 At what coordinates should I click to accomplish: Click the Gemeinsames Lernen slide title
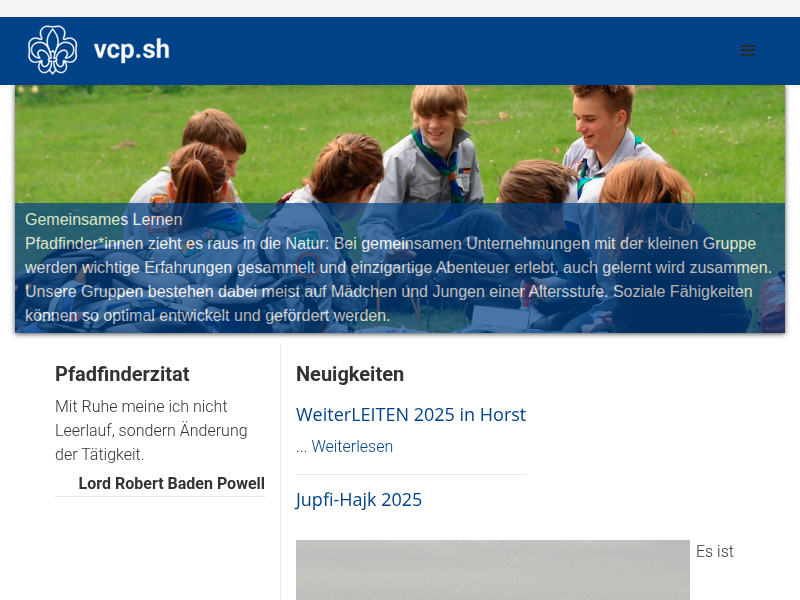coord(104,219)
